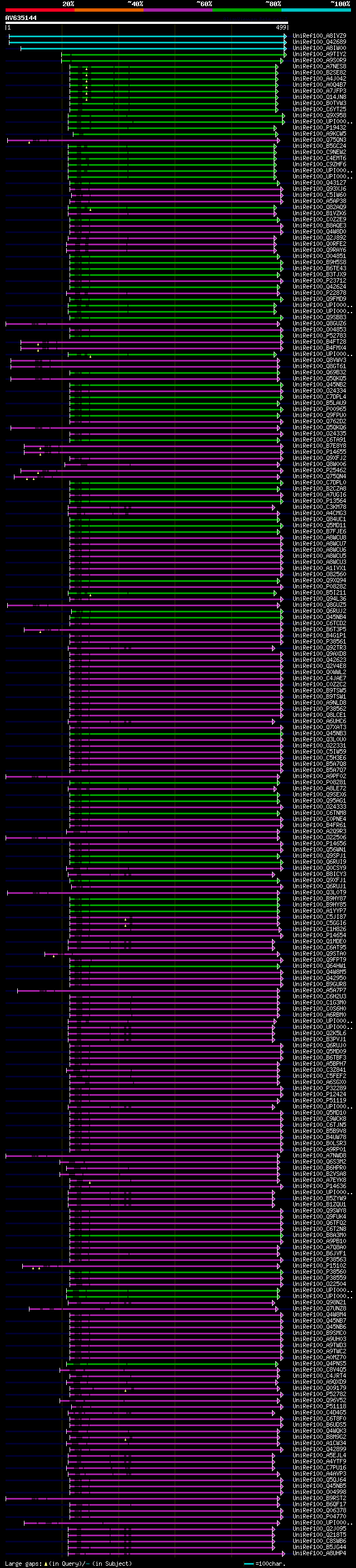356x1568 pixels.
Task: Click the red 20% identity legend segment
Action: coord(39,10)
